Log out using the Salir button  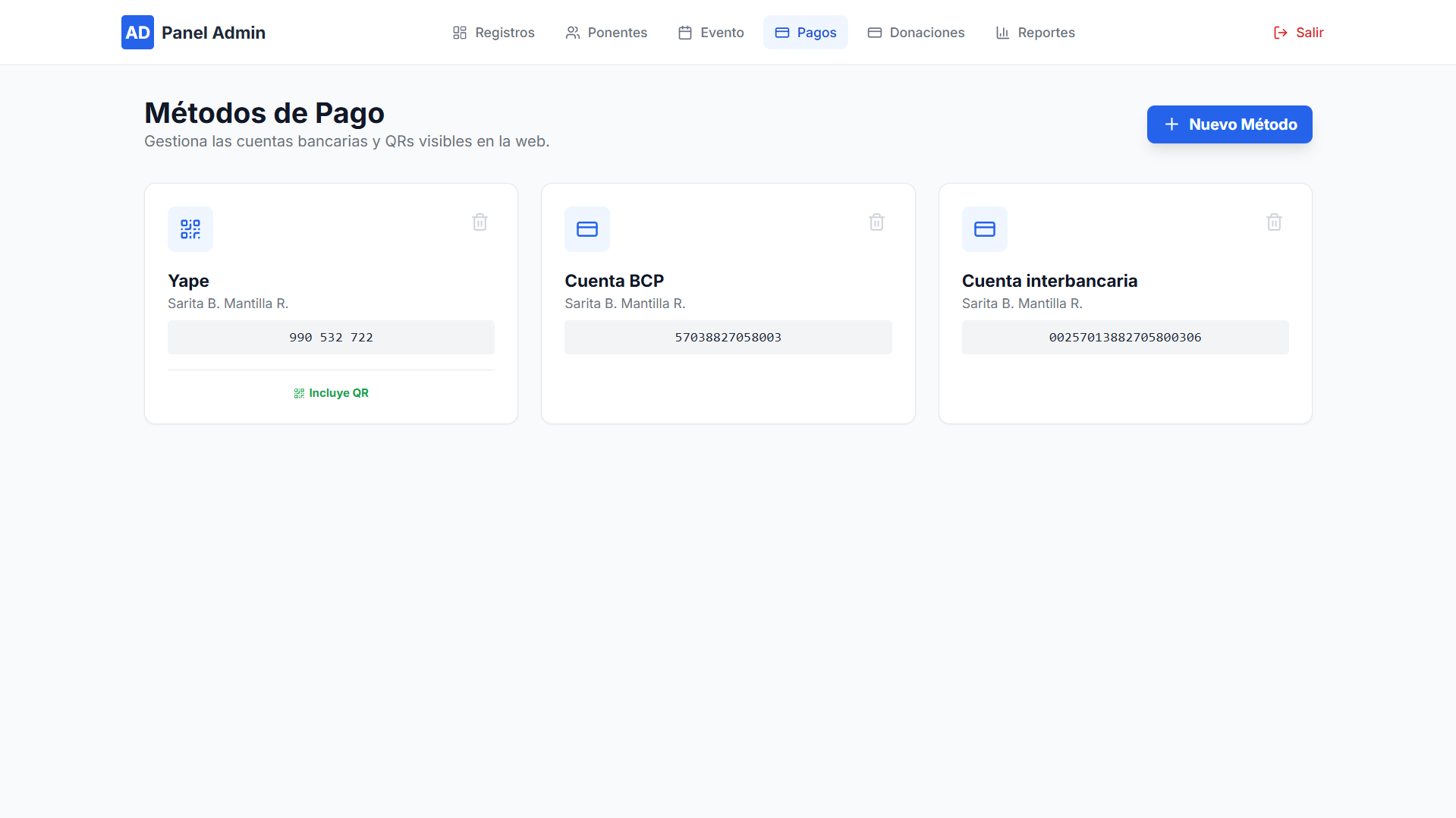click(1298, 33)
